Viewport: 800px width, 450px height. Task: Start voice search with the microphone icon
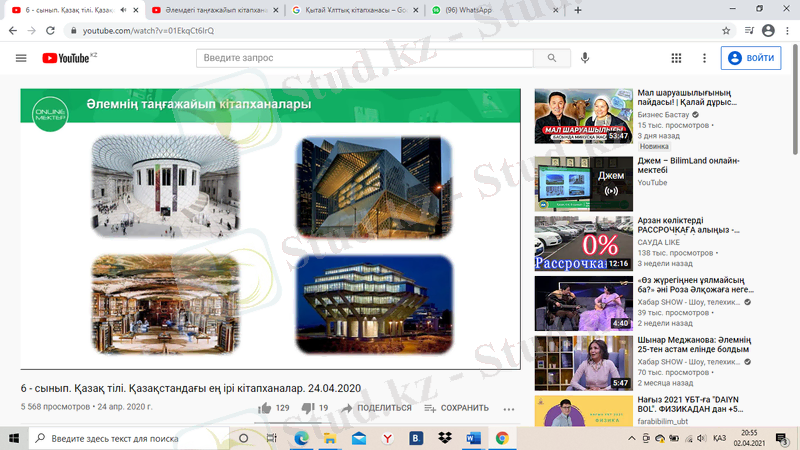pos(585,58)
